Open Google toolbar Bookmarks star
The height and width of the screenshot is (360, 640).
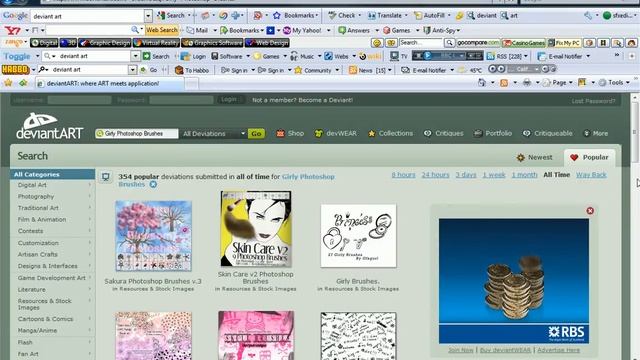click(x=277, y=16)
